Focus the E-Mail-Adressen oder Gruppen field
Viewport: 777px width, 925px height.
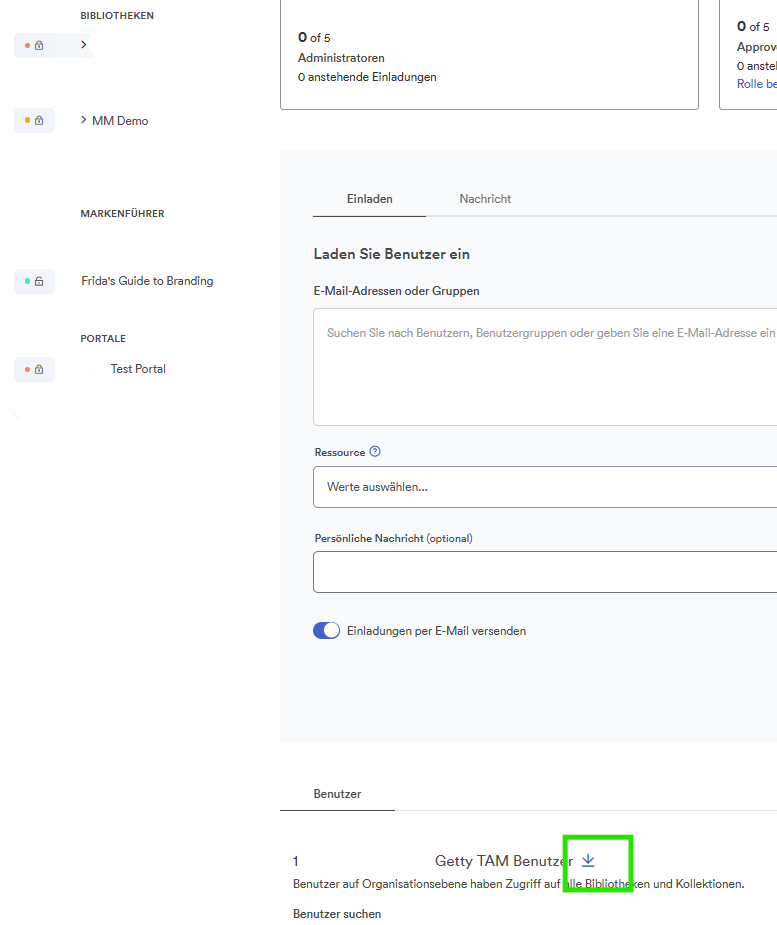click(x=545, y=367)
